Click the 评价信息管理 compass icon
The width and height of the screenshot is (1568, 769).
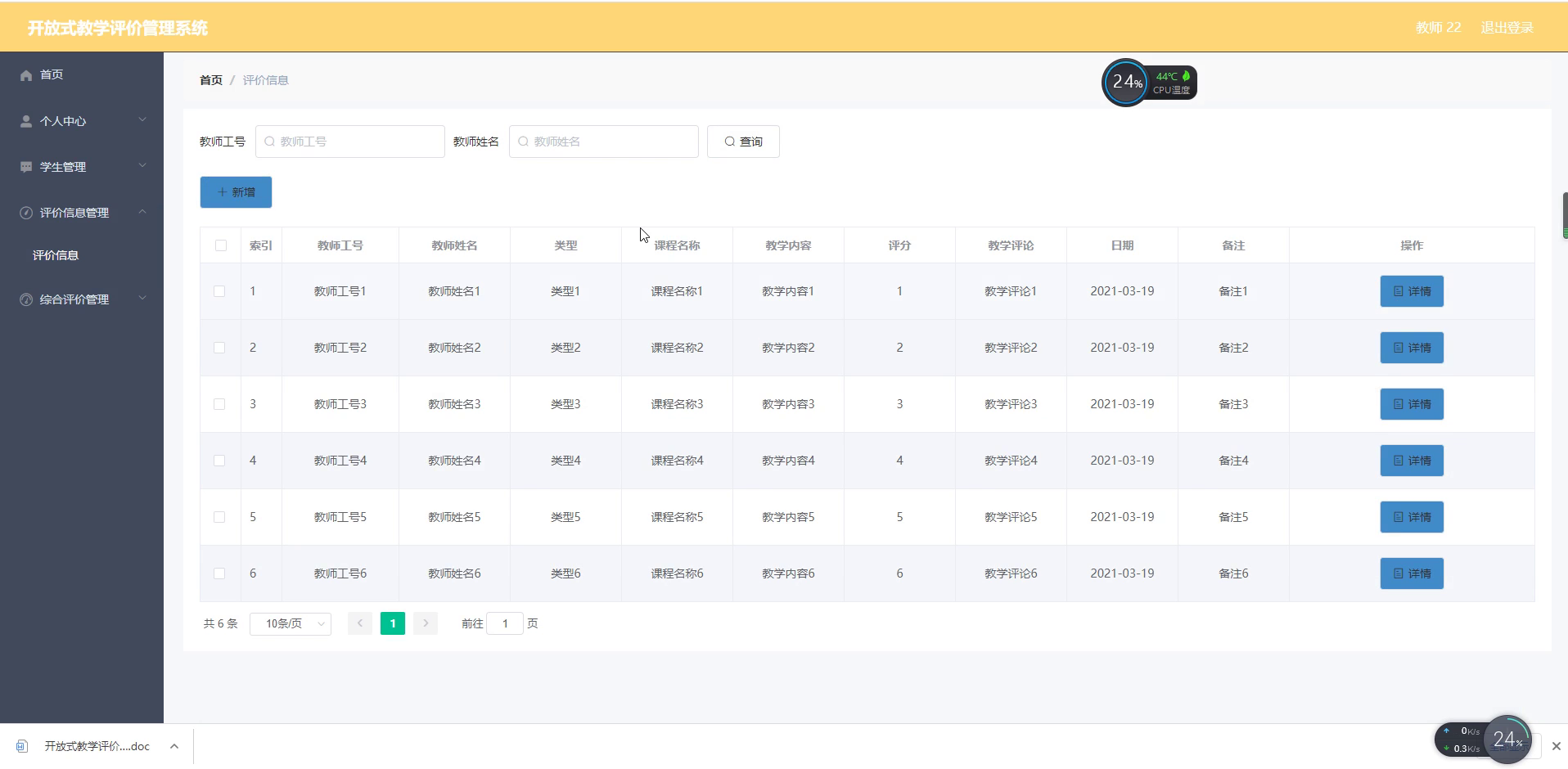pos(26,213)
